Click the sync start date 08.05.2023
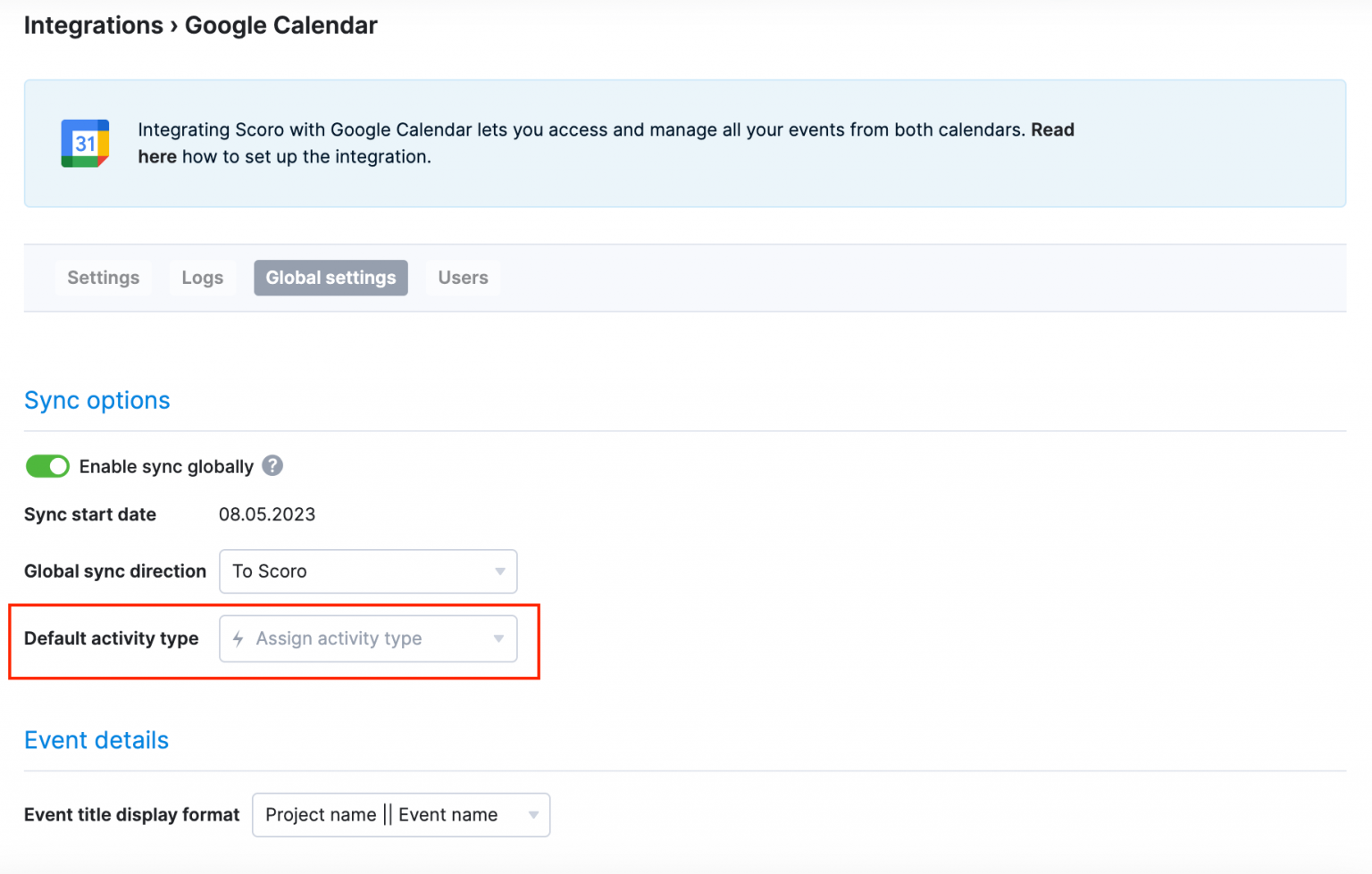The width and height of the screenshot is (1372, 874). [x=267, y=514]
